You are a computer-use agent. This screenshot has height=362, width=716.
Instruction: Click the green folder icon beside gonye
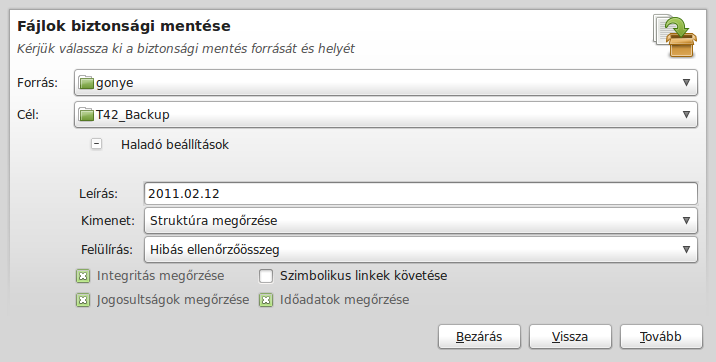click(x=86, y=83)
